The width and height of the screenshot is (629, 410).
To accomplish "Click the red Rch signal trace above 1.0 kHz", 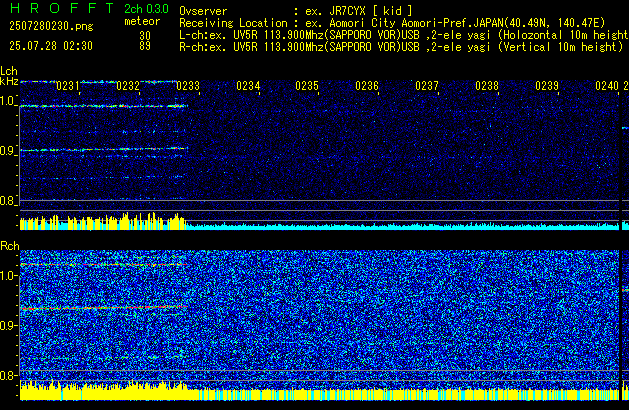I will pyautogui.click(x=103, y=265).
